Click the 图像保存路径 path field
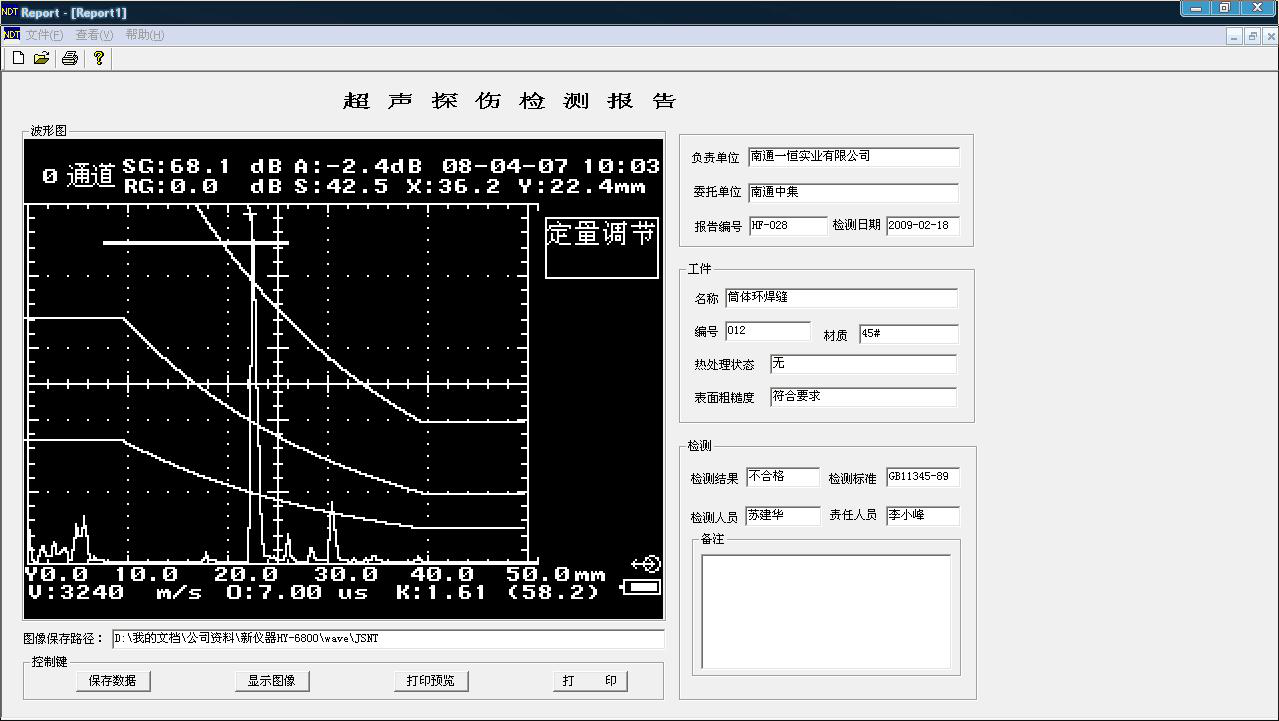 pyautogui.click(x=387, y=639)
